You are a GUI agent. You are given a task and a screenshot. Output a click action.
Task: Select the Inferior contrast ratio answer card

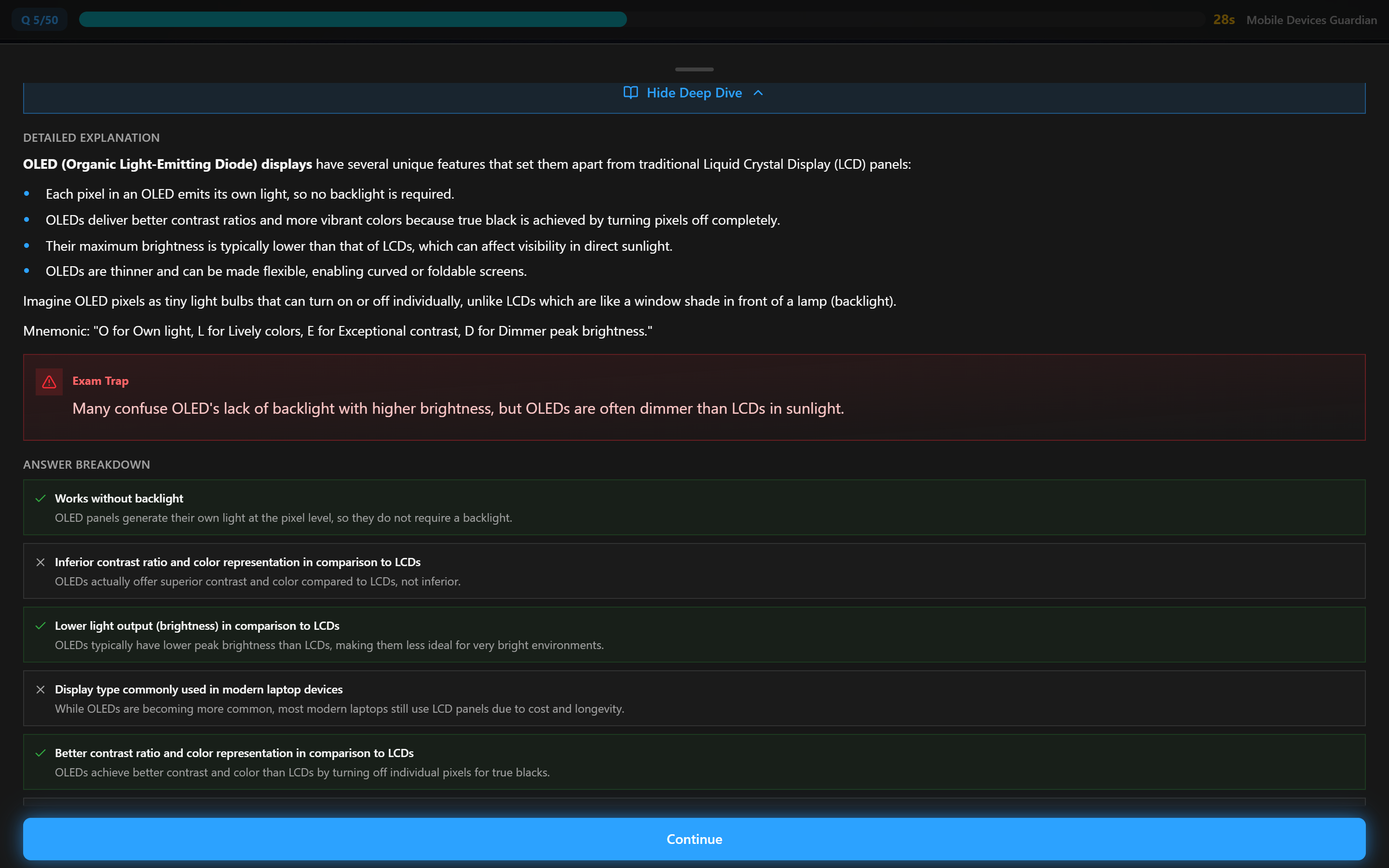[694, 571]
